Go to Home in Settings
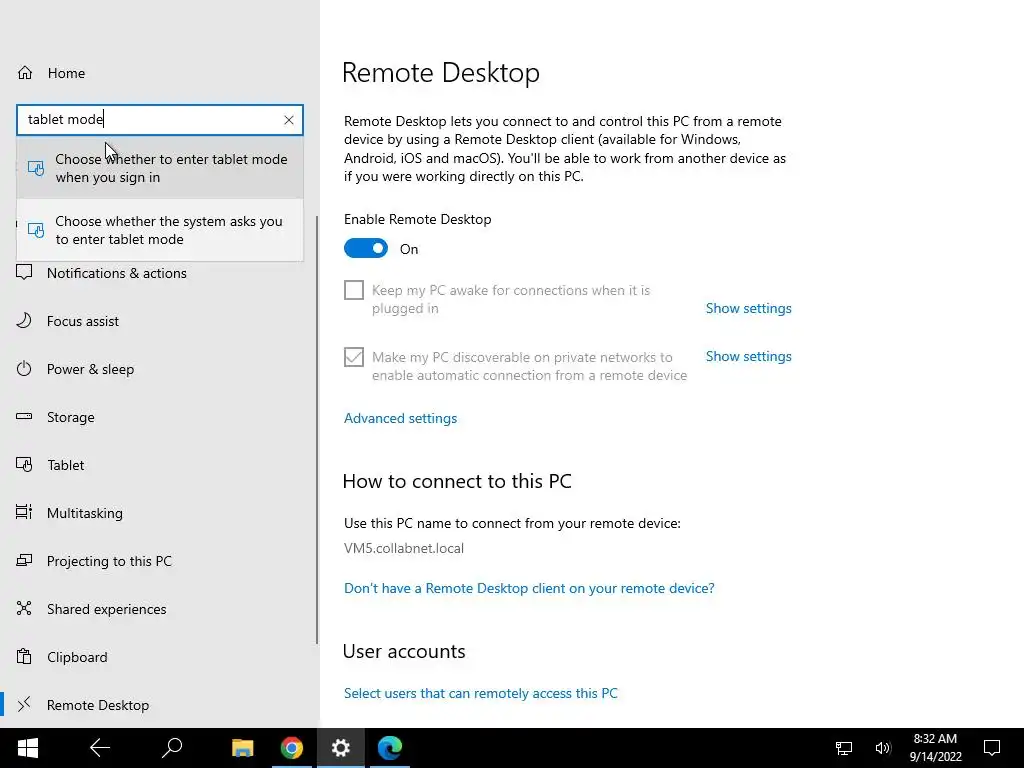Viewport: 1024px width, 768px height. (x=66, y=73)
